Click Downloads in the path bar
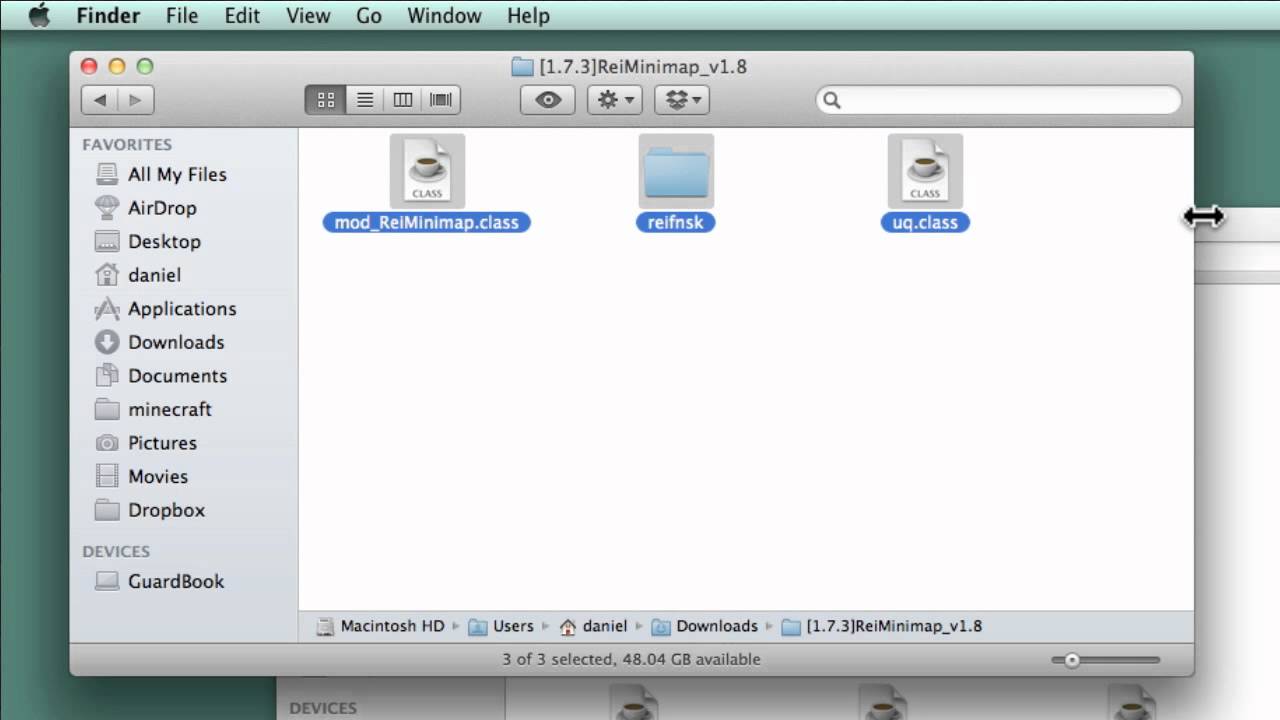Screen dimensions: 1280x720 click(x=705, y=626)
